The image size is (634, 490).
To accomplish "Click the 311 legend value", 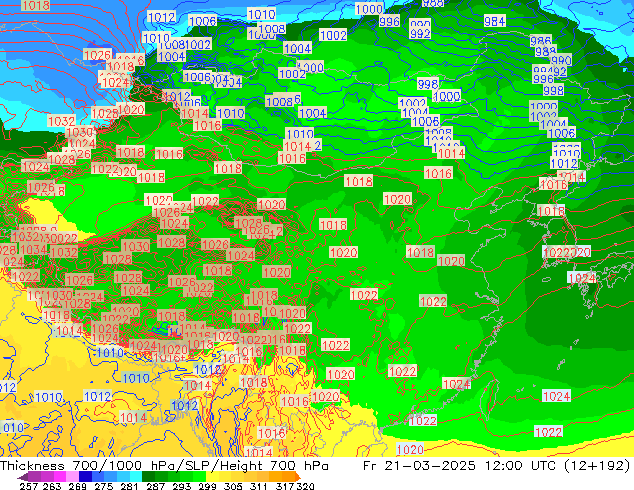I will (x=259, y=486).
